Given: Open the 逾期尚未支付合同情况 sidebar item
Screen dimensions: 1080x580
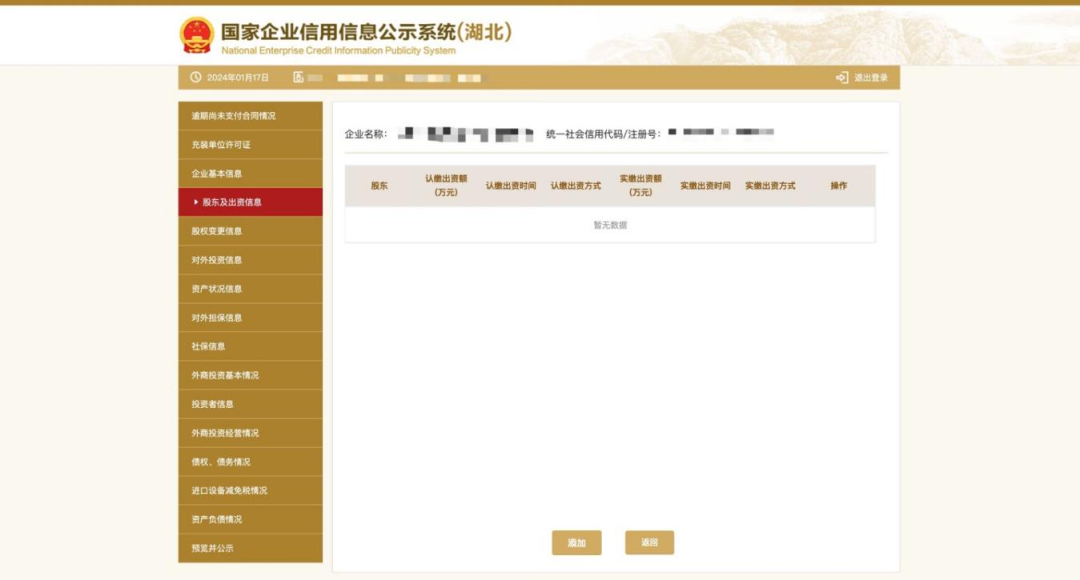Looking at the screenshot, I should 250,116.
